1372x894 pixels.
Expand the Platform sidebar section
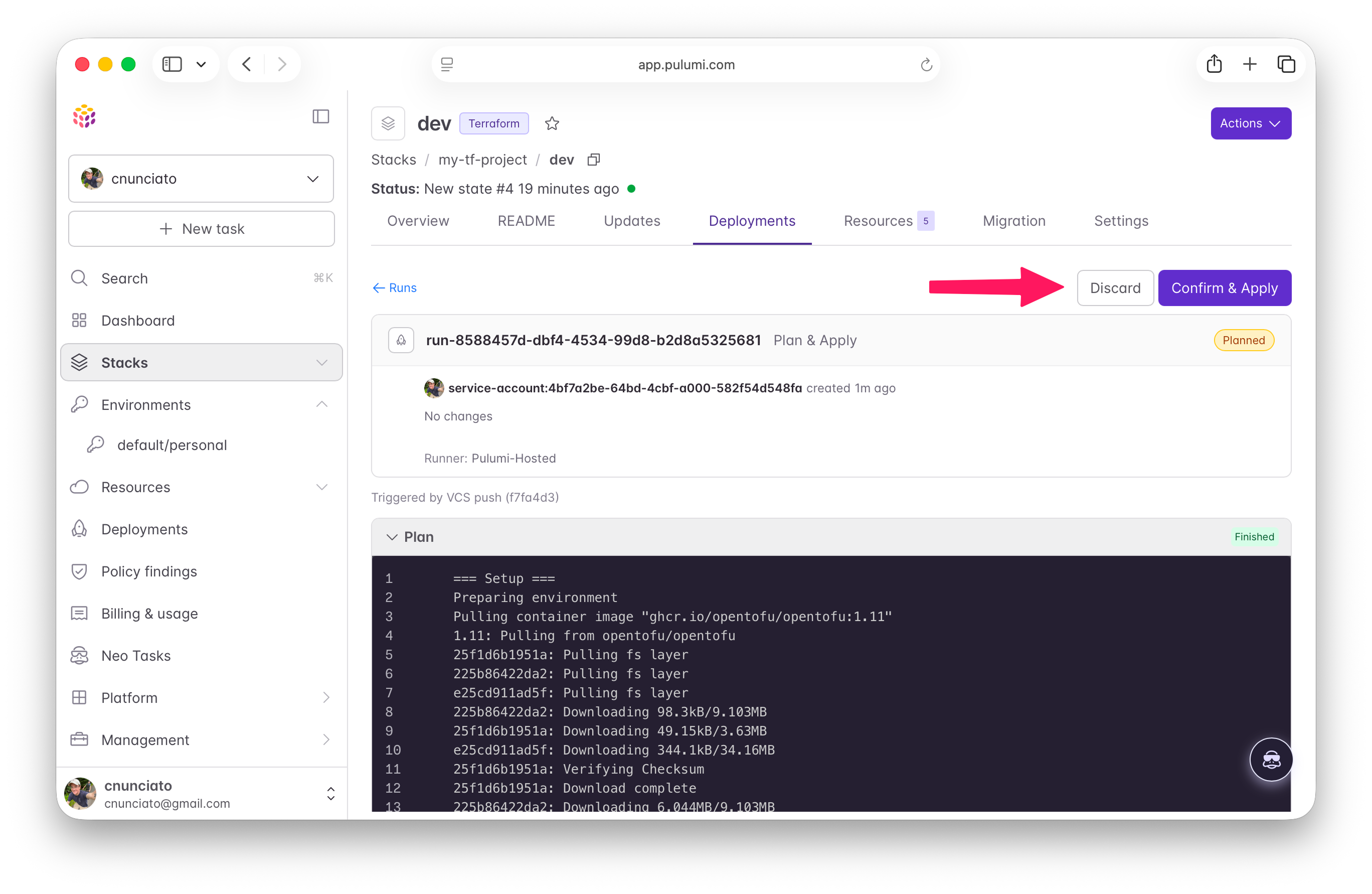pos(326,698)
